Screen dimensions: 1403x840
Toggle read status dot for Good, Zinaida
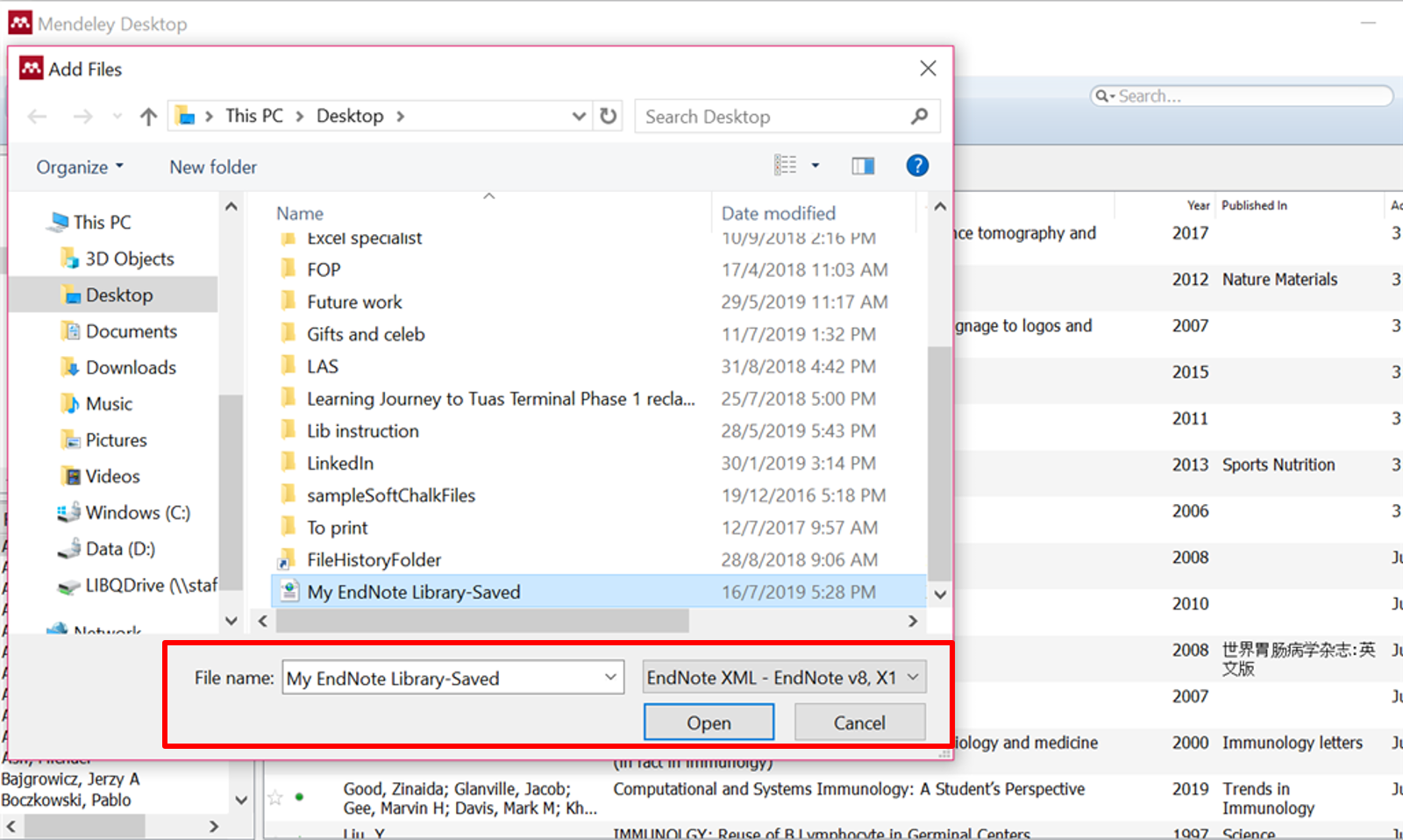click(x=300, y=797)
